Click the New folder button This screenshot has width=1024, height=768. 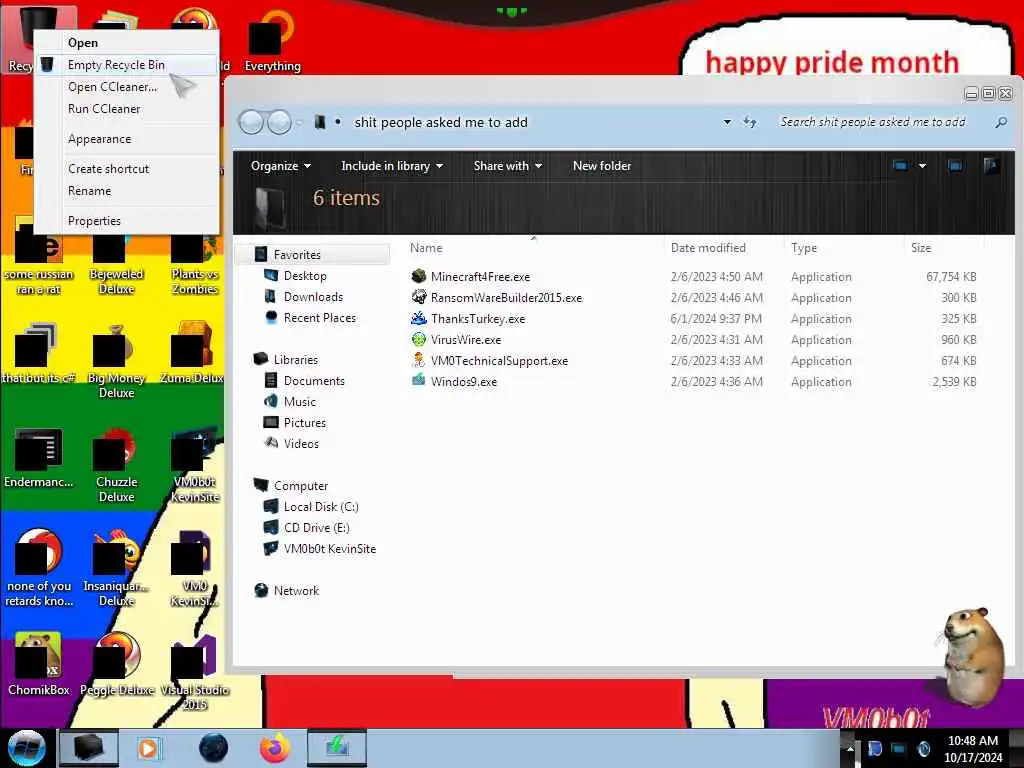[x=602, y=166]
